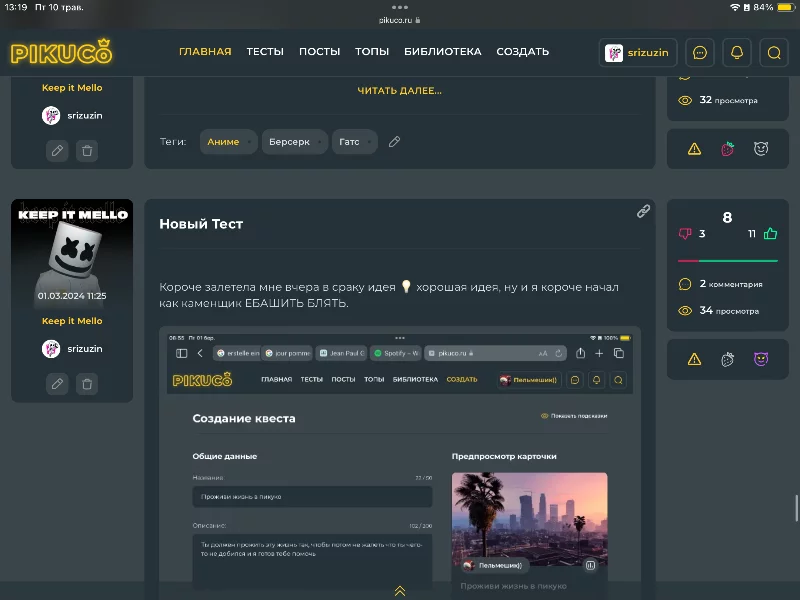Image resolution: width=800 pixels, height=600 pixels.
Task: Report via warning triangle below 32 просмотра
Action: coord(694,149)
